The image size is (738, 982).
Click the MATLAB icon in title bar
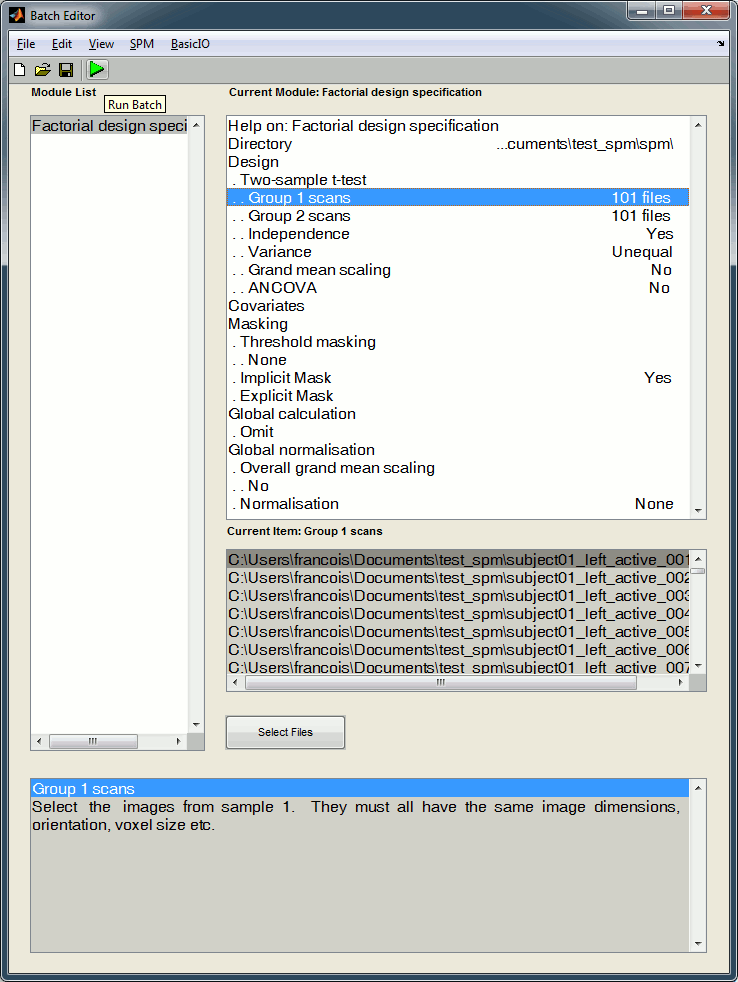click(17, 15)
